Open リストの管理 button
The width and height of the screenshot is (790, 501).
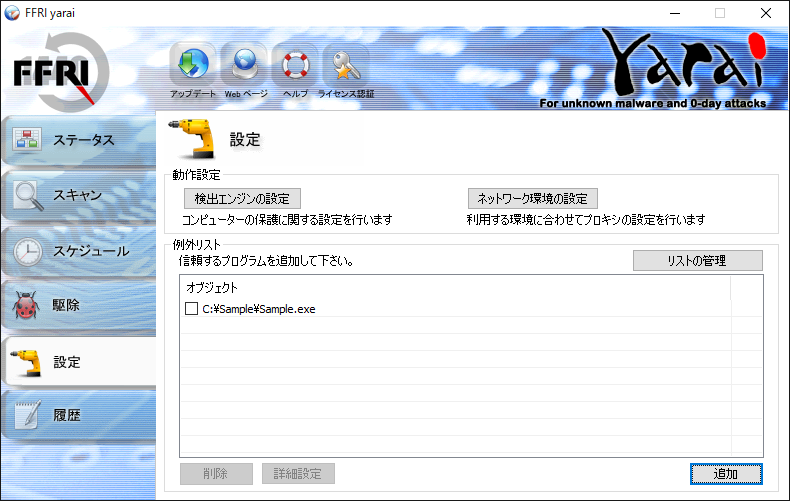[x=698, y=261]
